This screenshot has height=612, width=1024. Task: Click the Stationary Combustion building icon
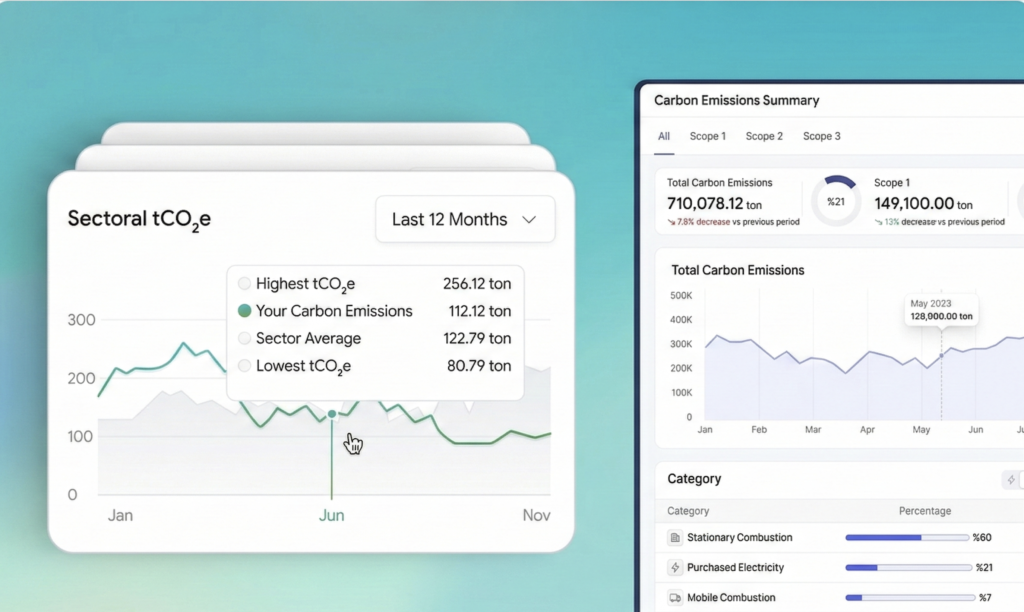(675, 538)
